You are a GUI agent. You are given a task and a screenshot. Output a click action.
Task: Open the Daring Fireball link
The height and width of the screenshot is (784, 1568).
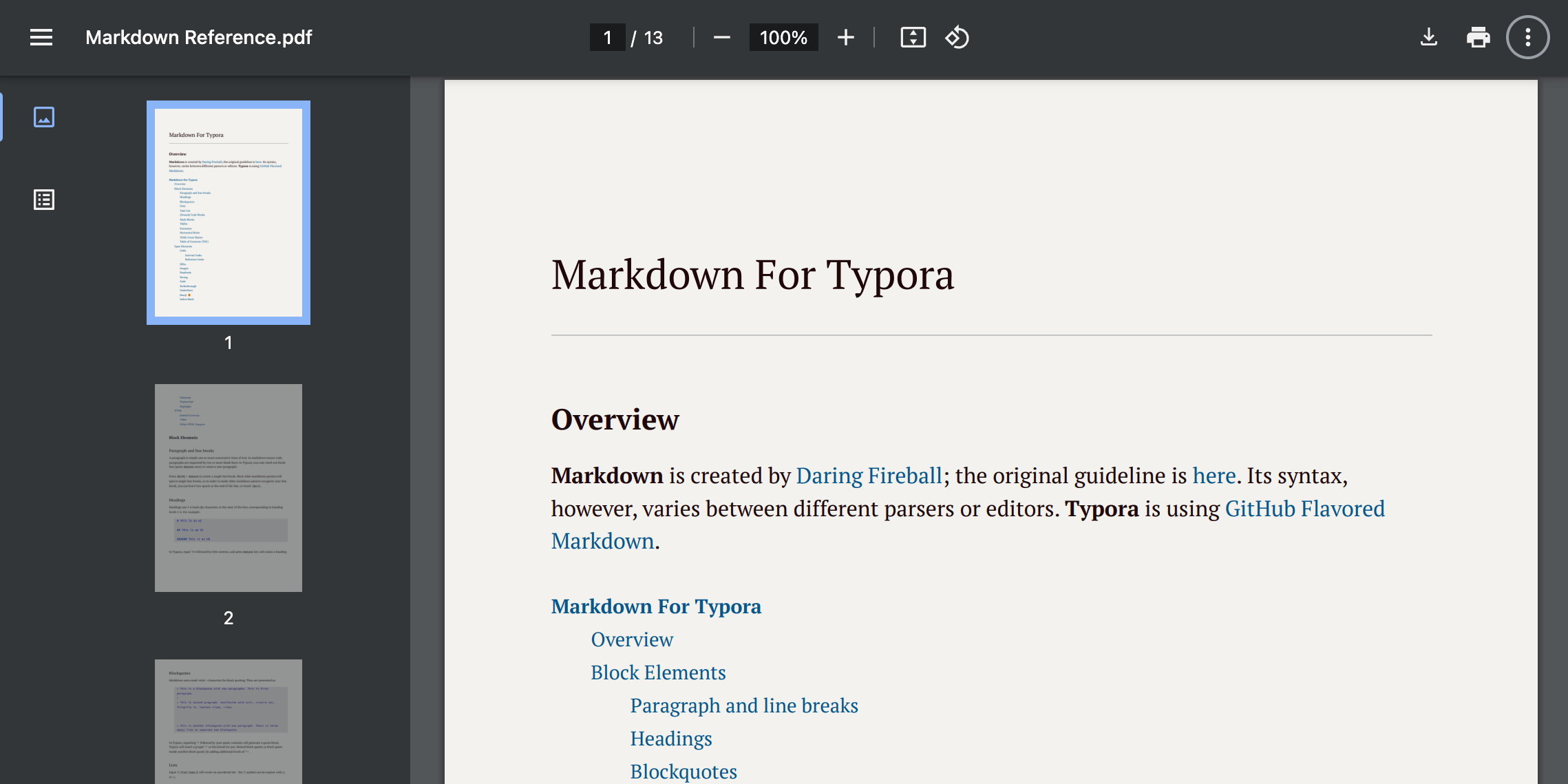869,476
